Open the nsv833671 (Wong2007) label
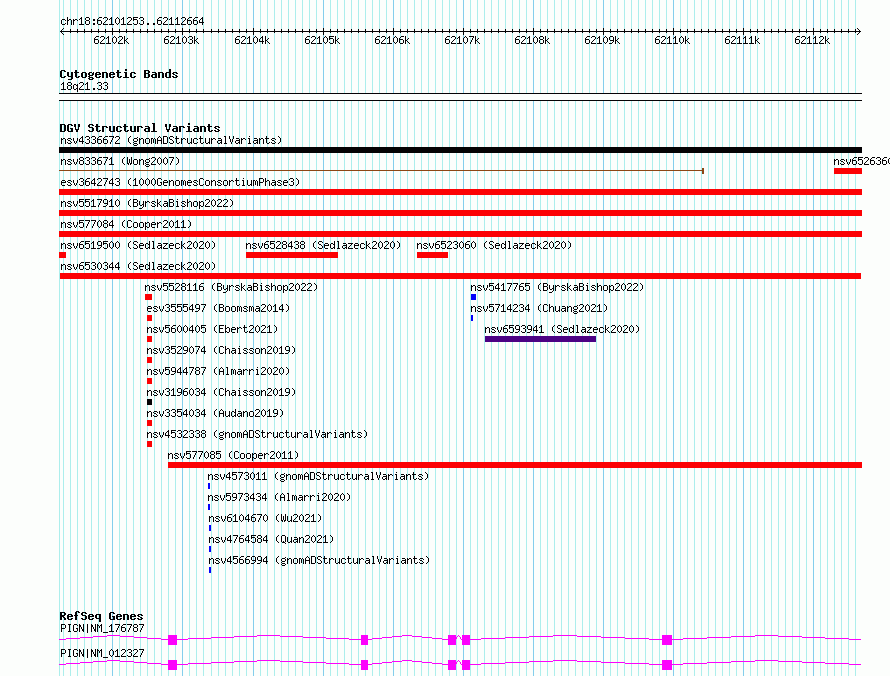The height and width of the screenshot is (676, 890). (x=120, y=161)
